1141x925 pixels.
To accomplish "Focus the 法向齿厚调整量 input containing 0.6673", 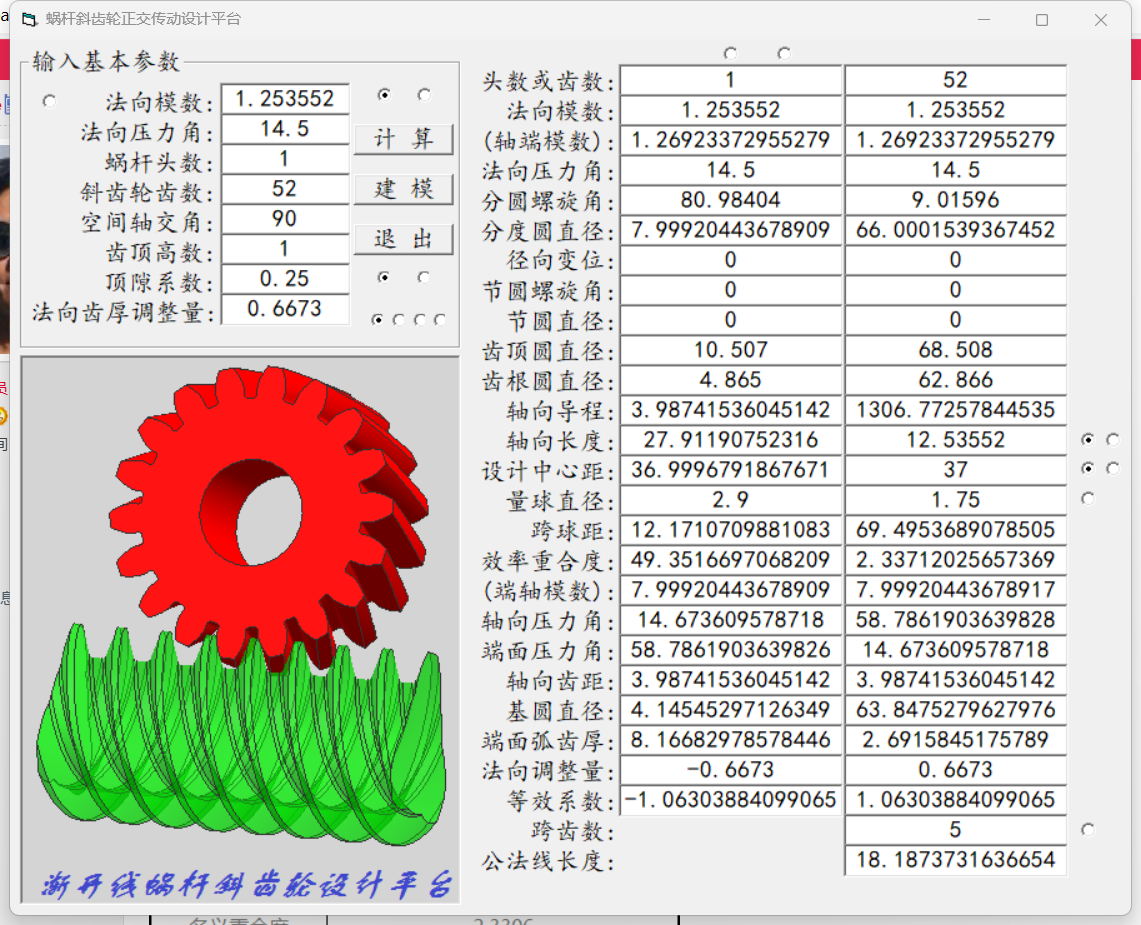I will click(x=285, y=309).
